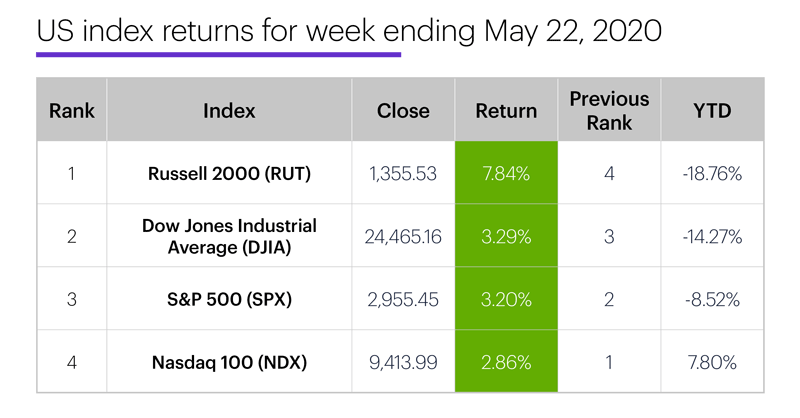800x418 pixels.
Task: Click the 1,355.53 close value
Action: [x=404, y=173]
